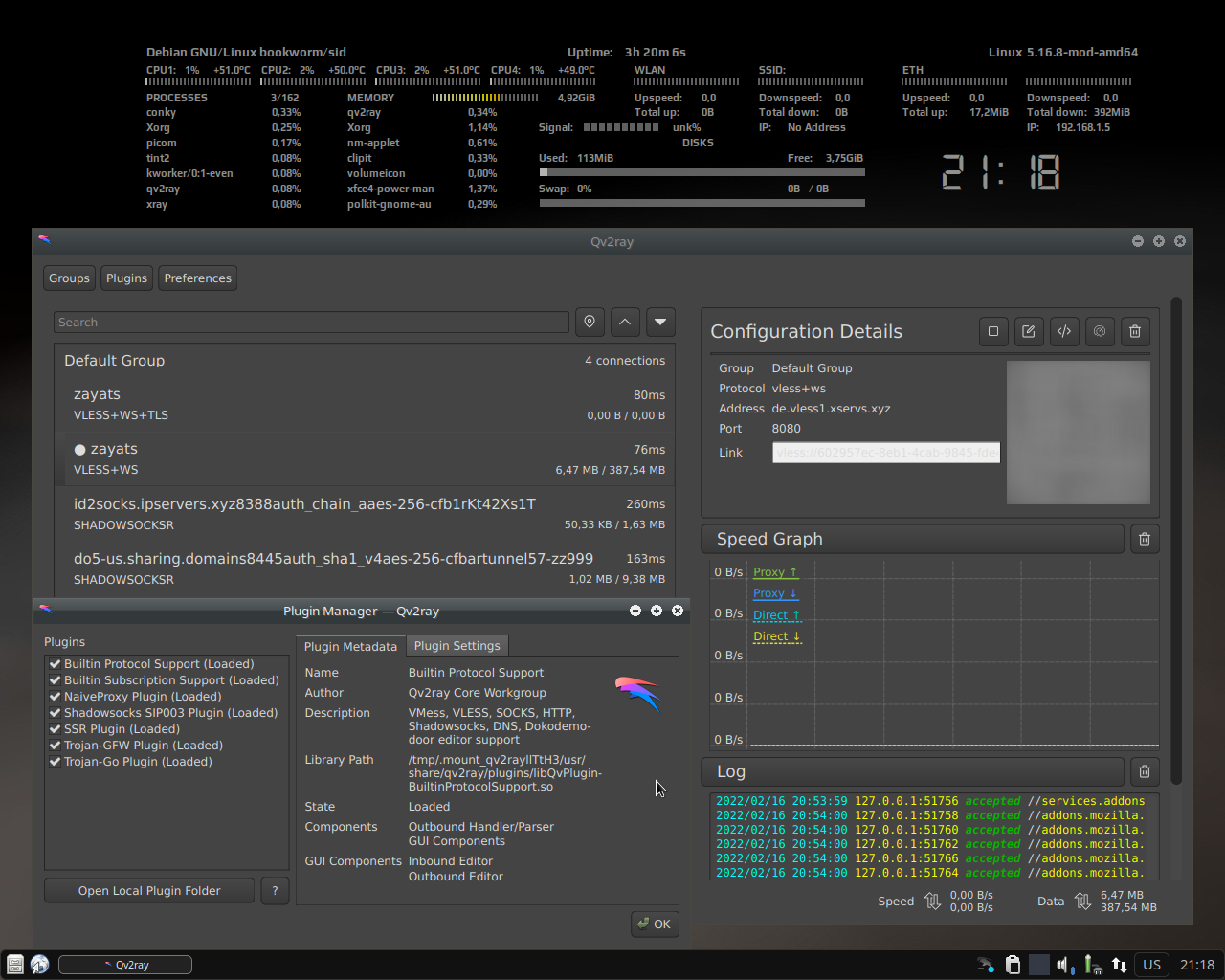
Task: Click the clipboard (clipit) tray icon
Action: tap(1013, 965)
